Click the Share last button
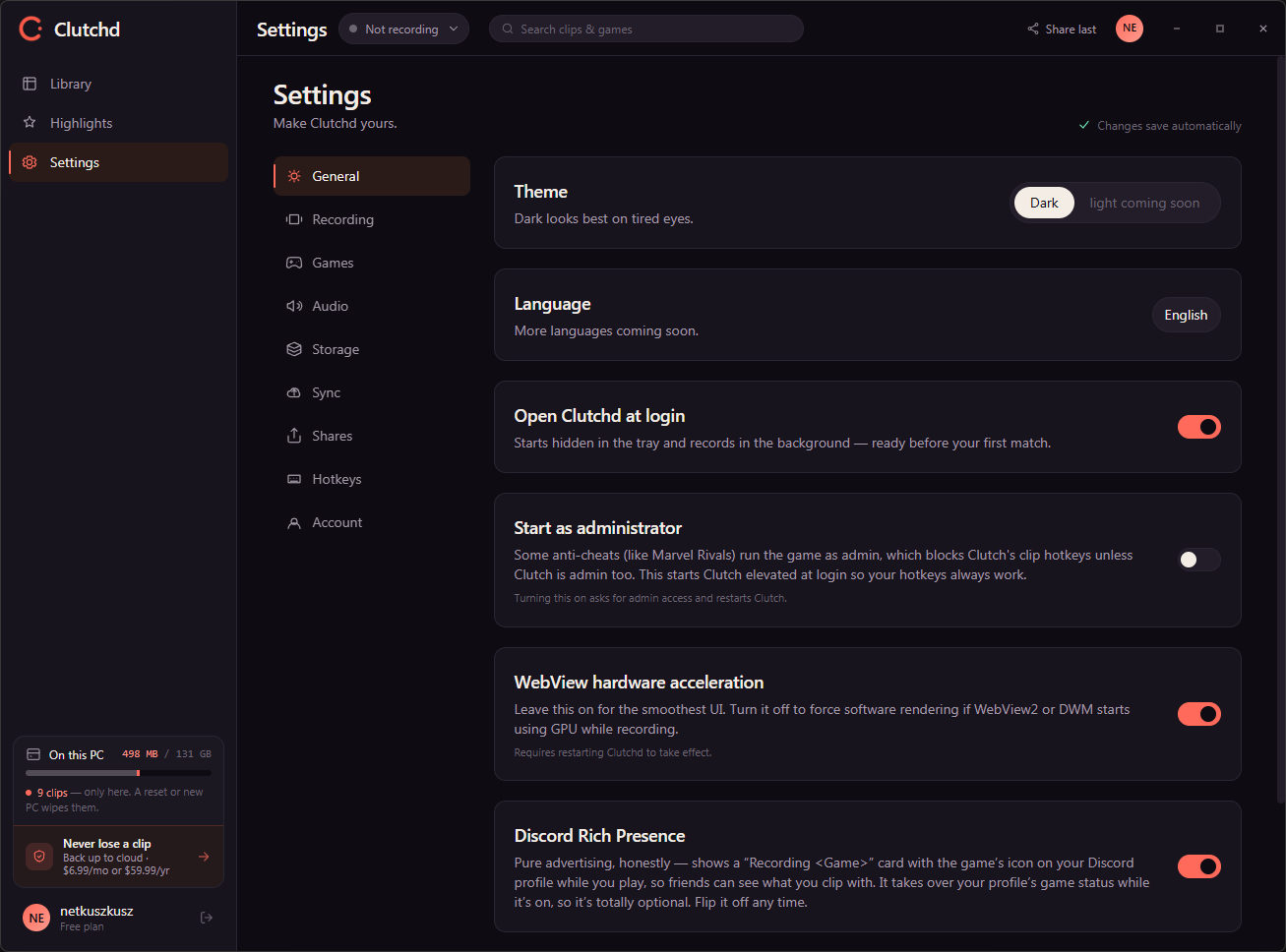 (1062, 29)
